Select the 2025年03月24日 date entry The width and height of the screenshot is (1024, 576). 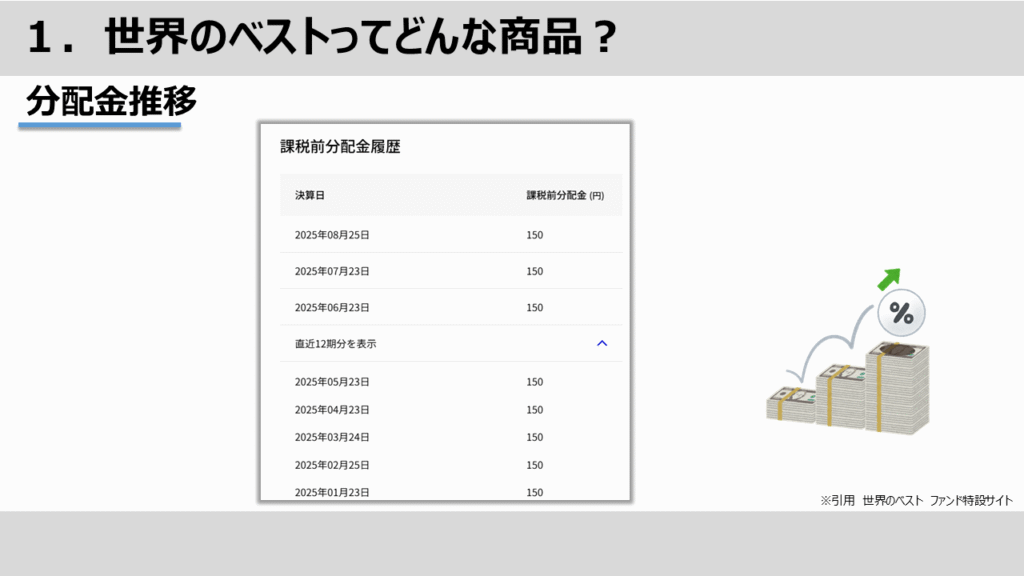(x=332, y=437)
